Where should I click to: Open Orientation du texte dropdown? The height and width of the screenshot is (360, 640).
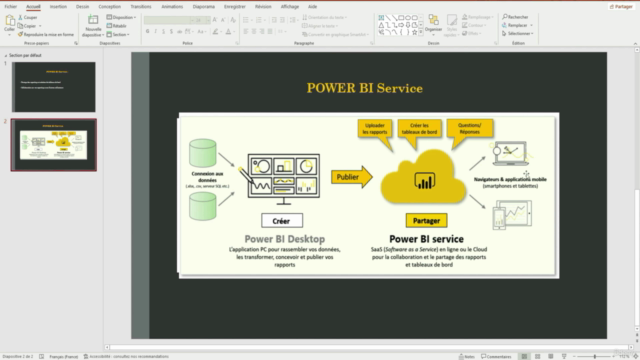325,17
